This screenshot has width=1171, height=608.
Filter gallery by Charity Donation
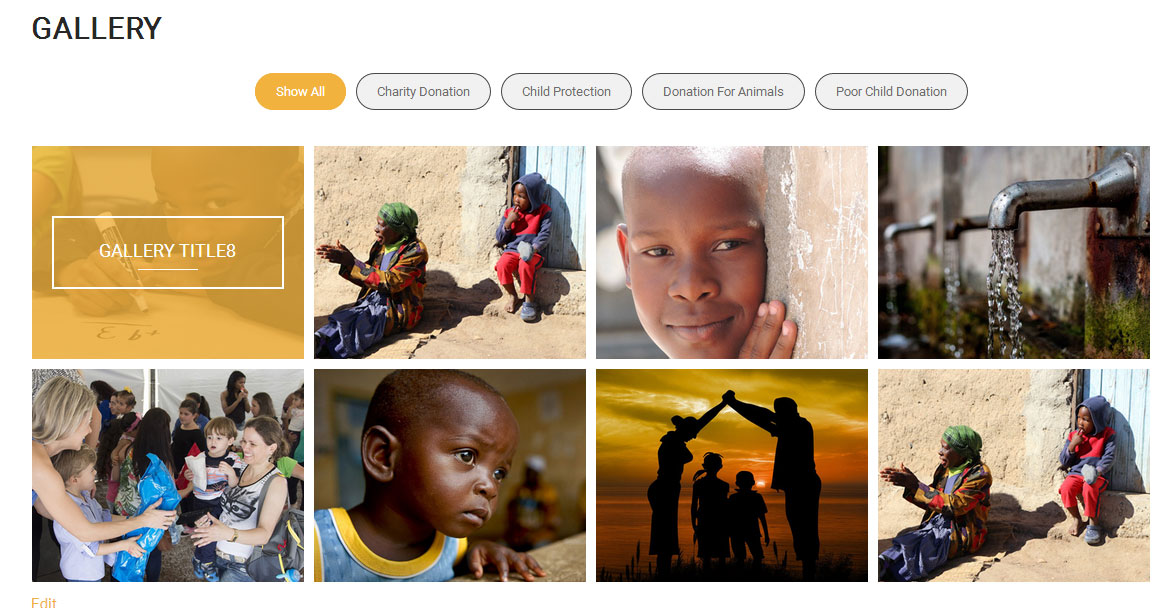pyautogui.click(x=423, y=91)
